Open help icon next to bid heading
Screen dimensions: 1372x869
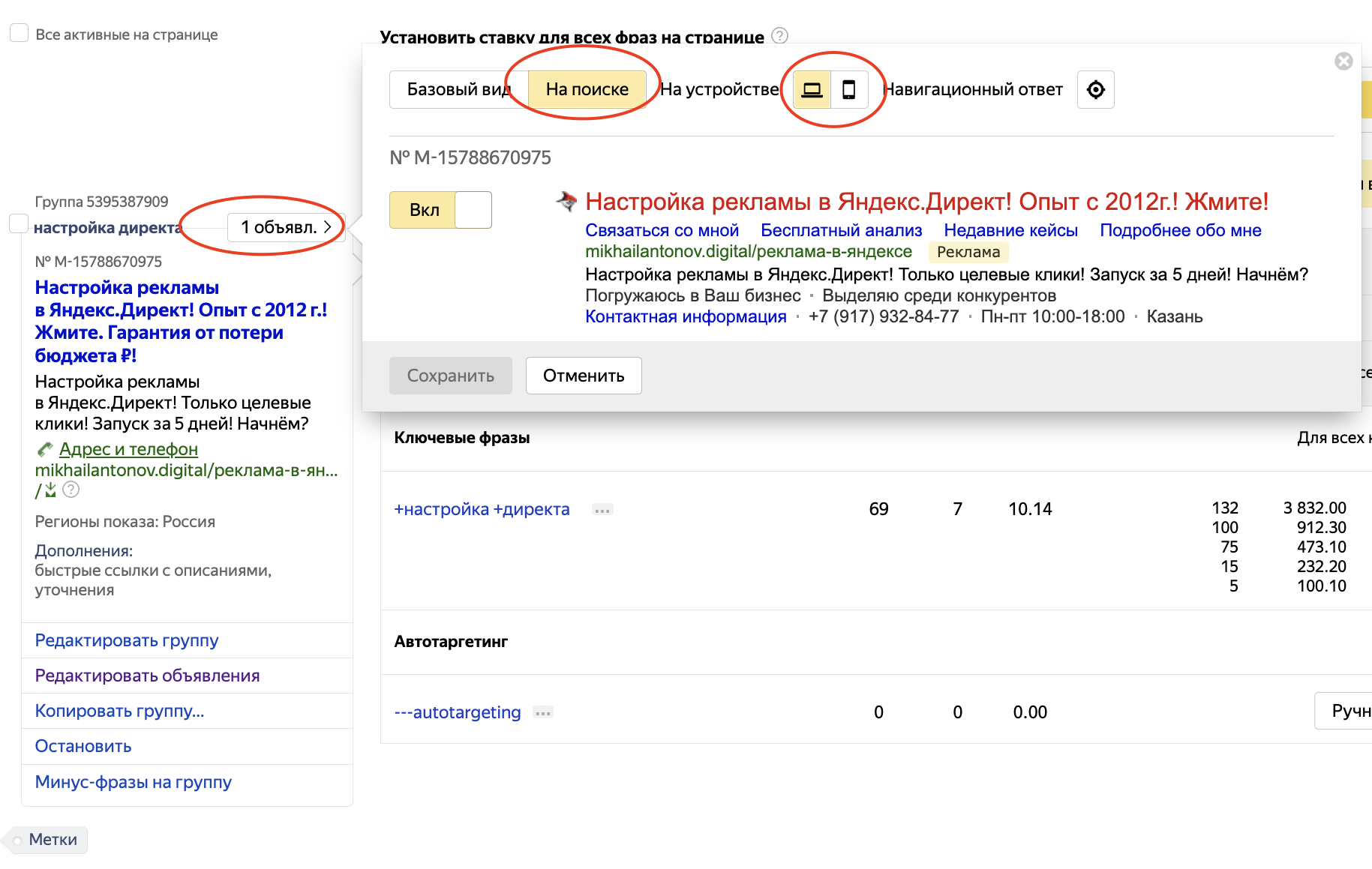[x=780, y=35]
